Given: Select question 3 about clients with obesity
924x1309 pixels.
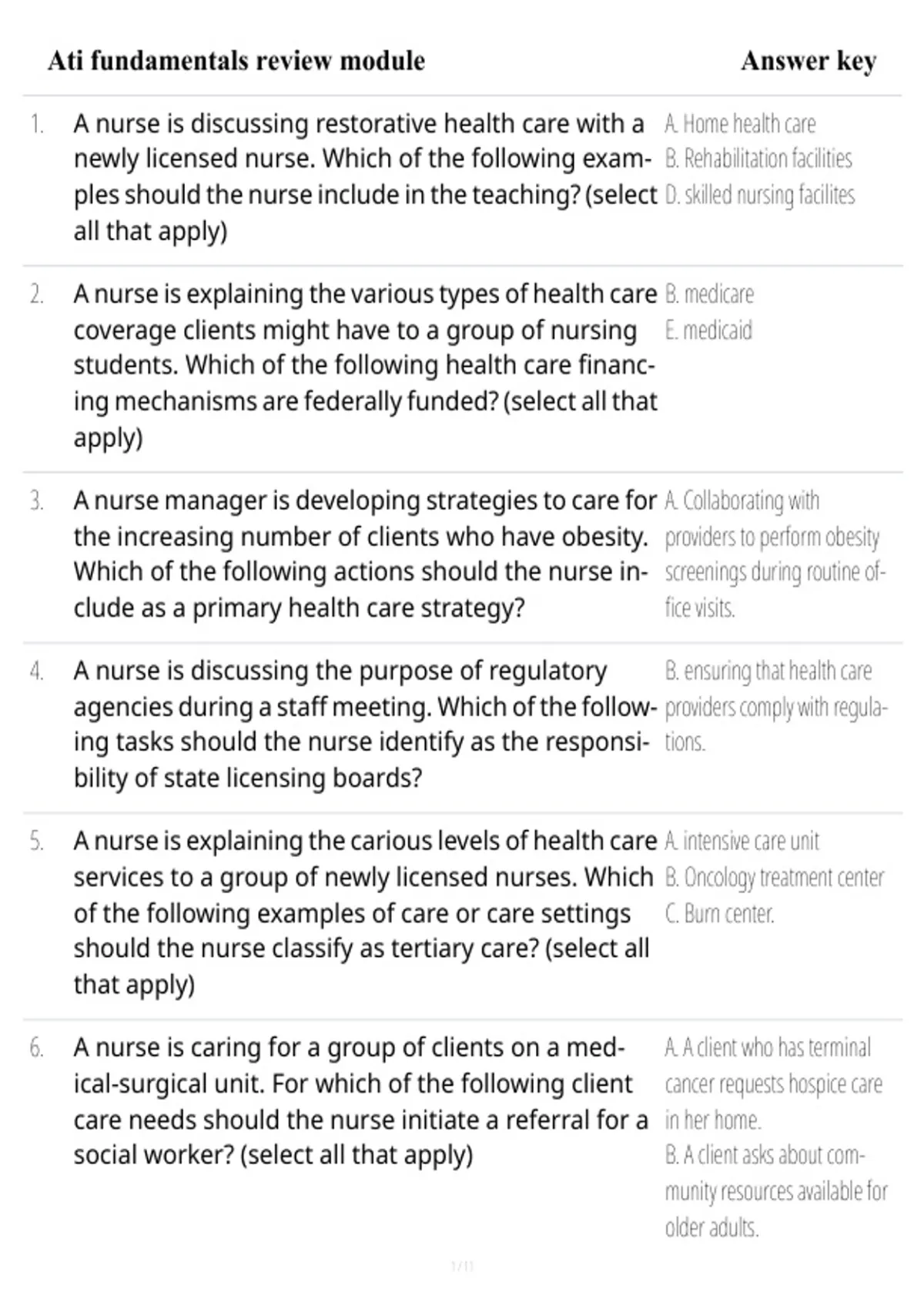Looking at the screenshot, I should 366,554.
